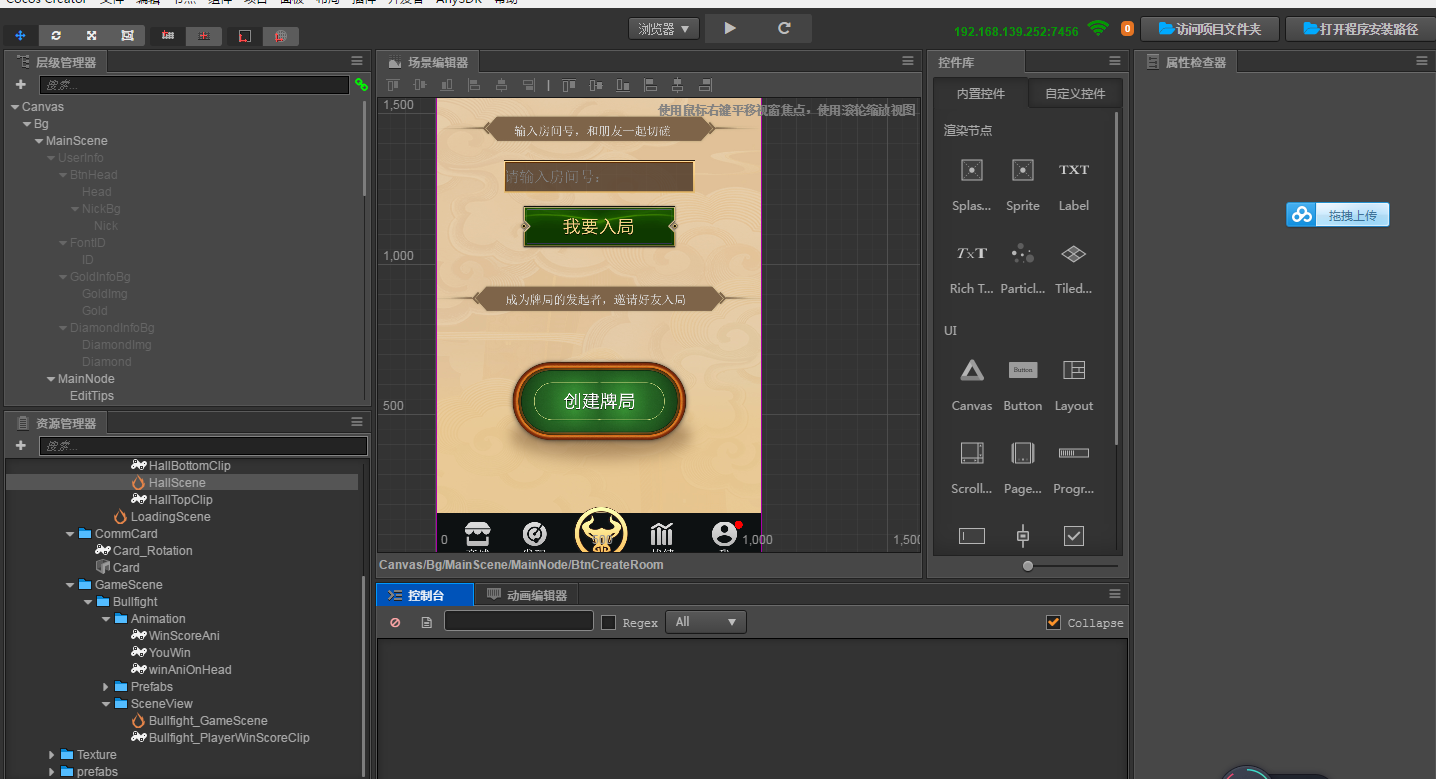Viewport: 1436px width, 779px height.
Task: Collapse the MainNode tree node
Action: [51, 379]
